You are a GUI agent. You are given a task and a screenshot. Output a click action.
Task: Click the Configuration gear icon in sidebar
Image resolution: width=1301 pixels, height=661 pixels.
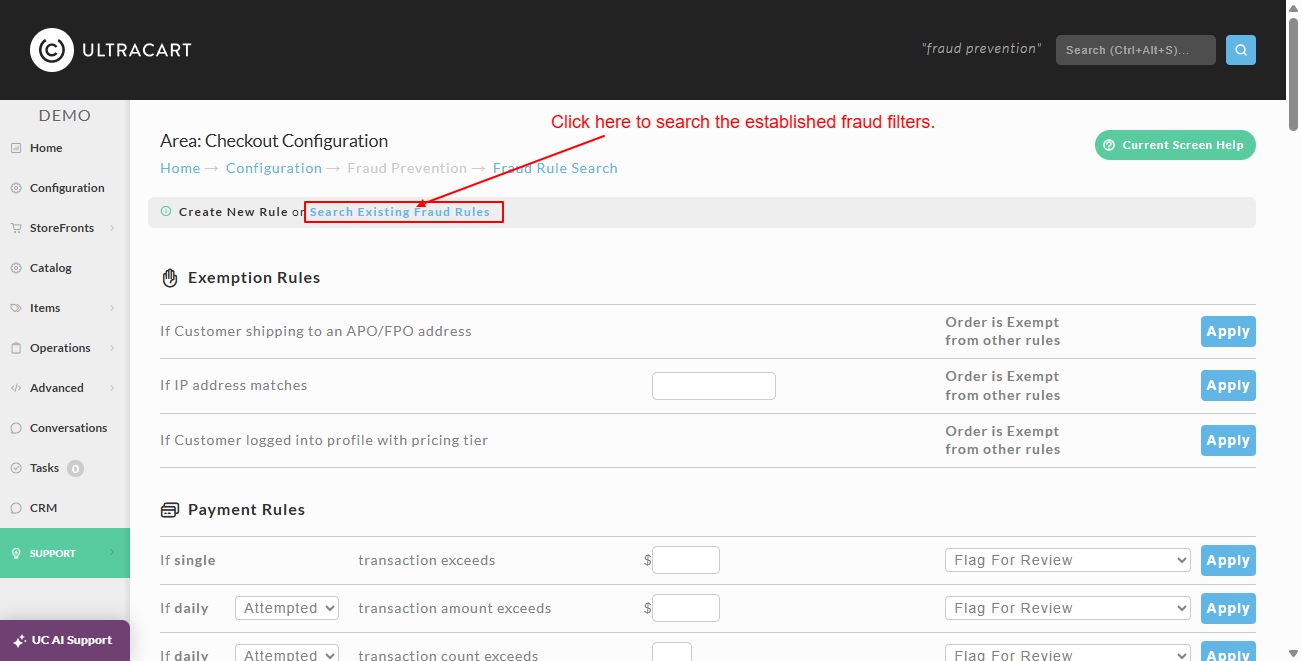click(x=16, y=188)
